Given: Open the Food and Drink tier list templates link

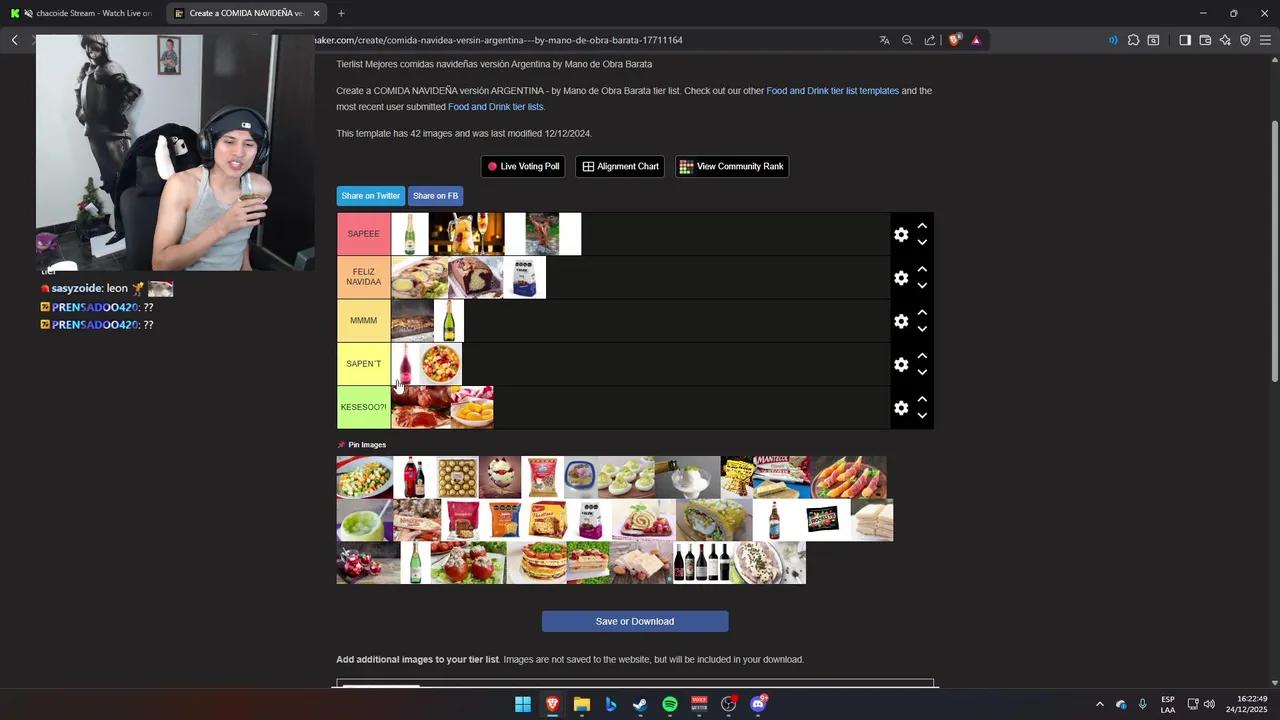Looking at the screenshot, I should coord(832,90).
